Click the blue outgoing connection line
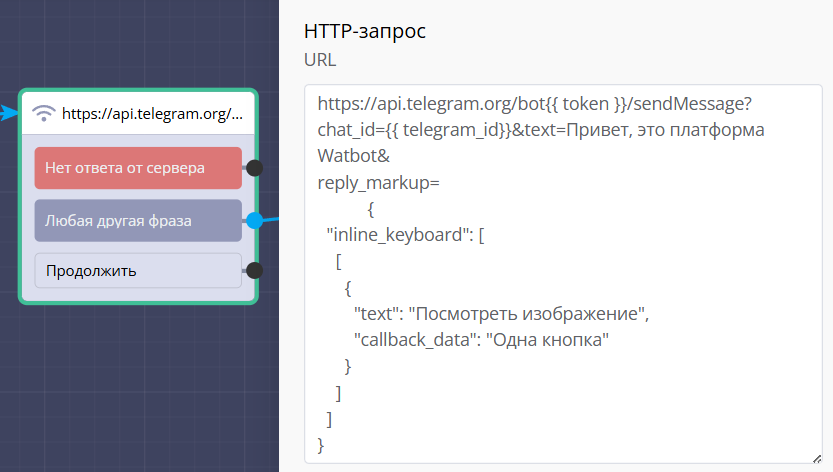The width and height of the screenshot is (833, 472). pos(272,216)
